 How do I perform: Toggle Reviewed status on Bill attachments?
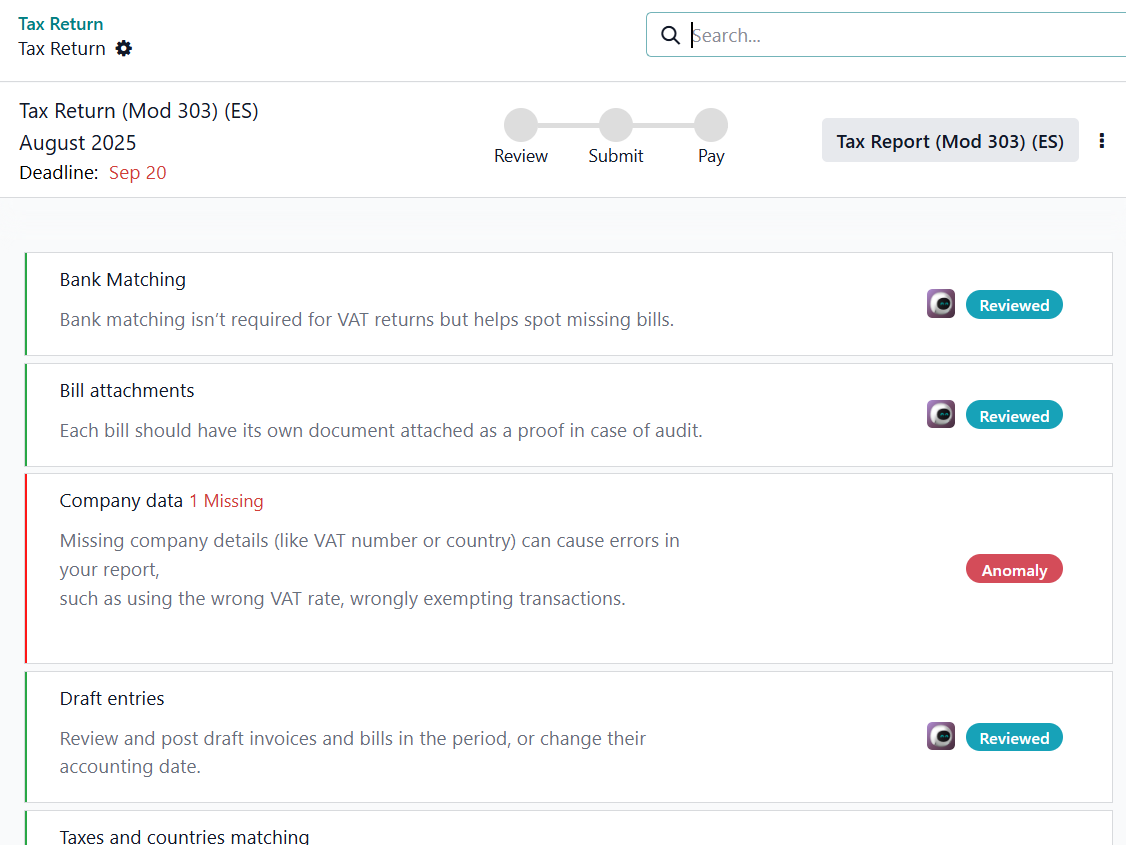click(1013, 416)
